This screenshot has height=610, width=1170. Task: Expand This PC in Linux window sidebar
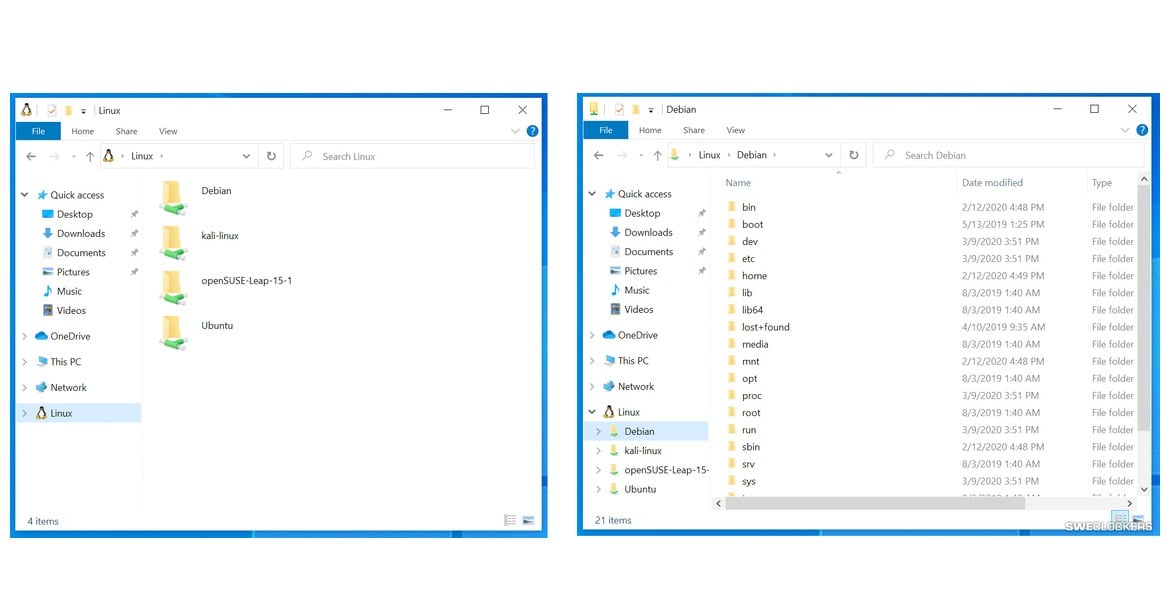(25, 362)
